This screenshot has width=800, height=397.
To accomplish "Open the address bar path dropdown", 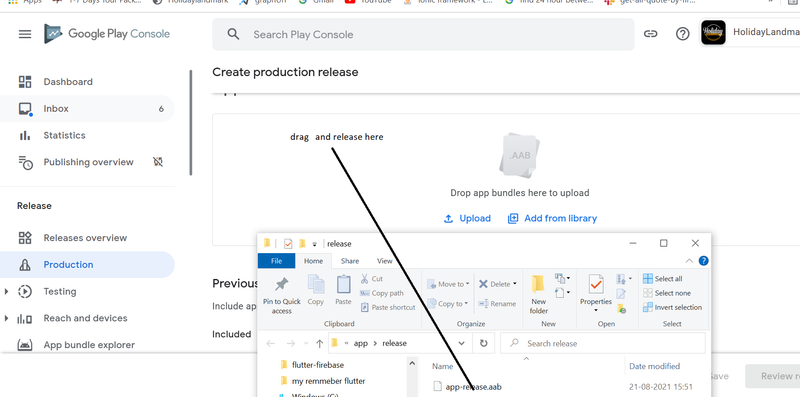I will coord(461,343).
